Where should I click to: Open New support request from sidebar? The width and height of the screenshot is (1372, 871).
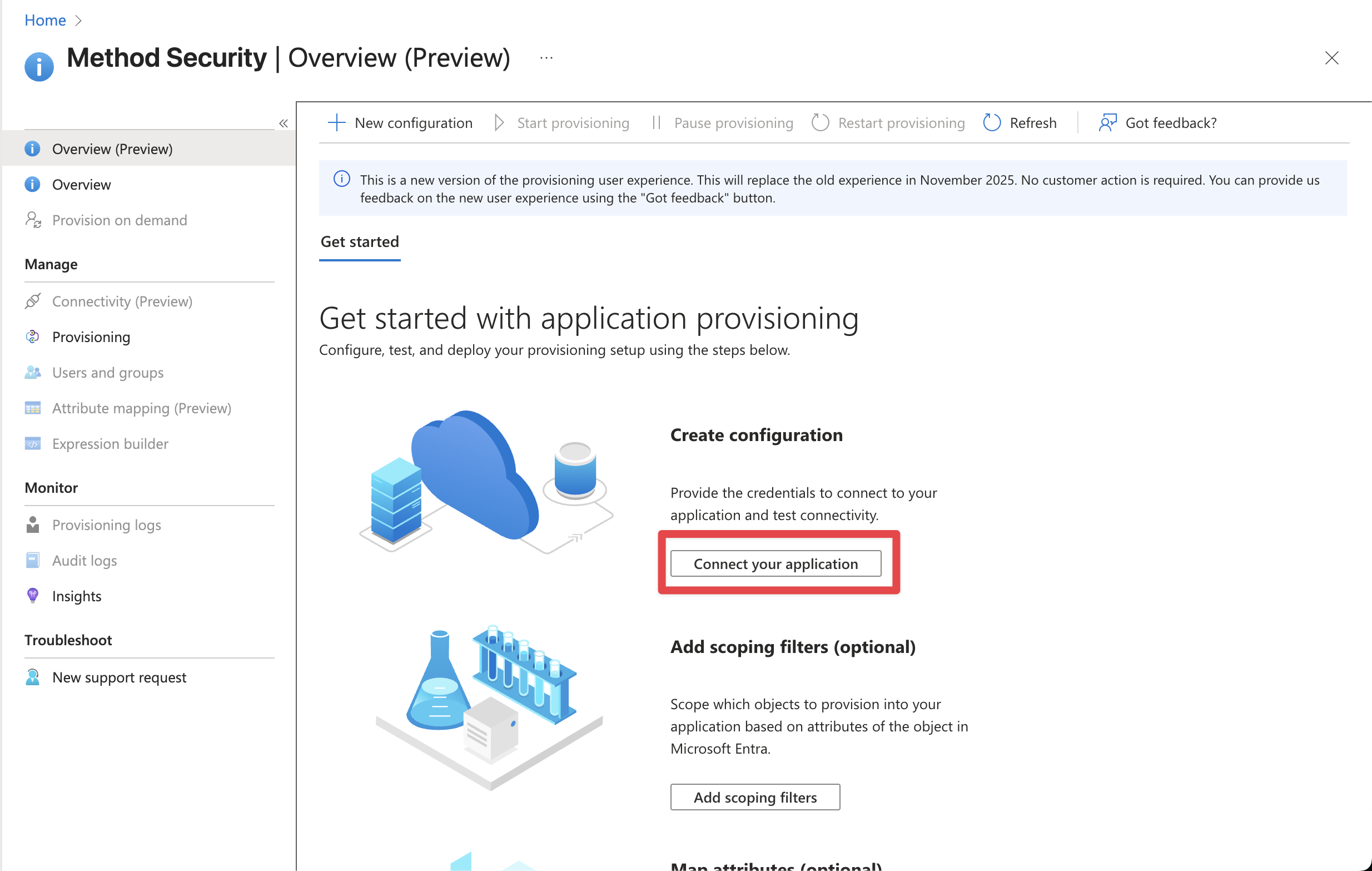119,677
